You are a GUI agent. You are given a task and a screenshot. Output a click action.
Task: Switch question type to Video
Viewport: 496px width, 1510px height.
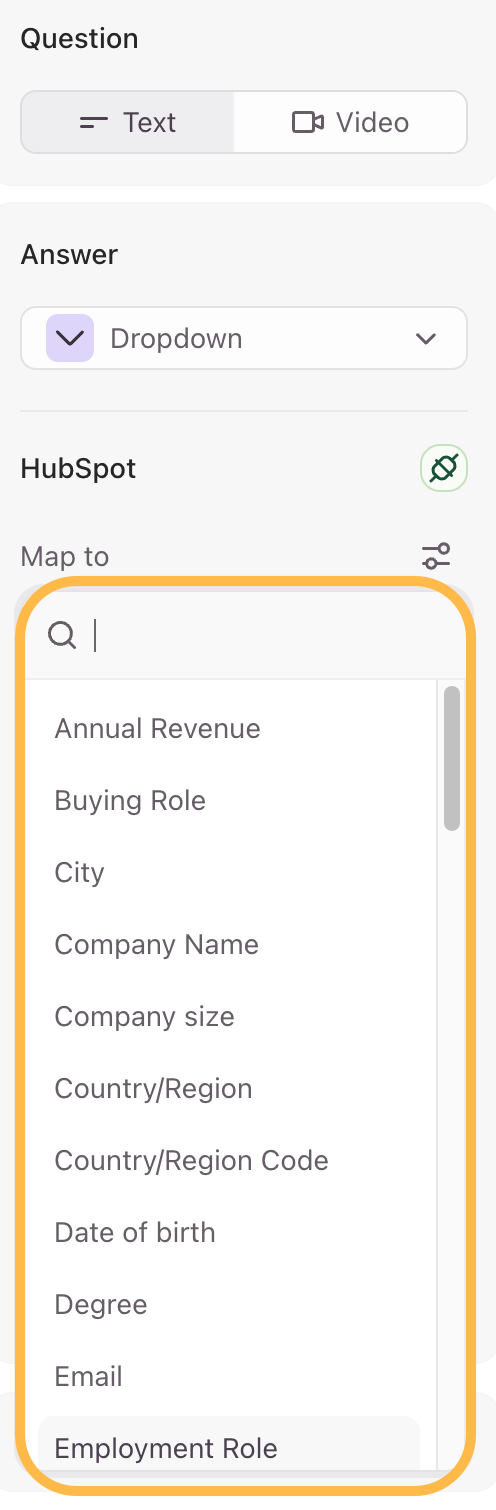tap(350, 122)
